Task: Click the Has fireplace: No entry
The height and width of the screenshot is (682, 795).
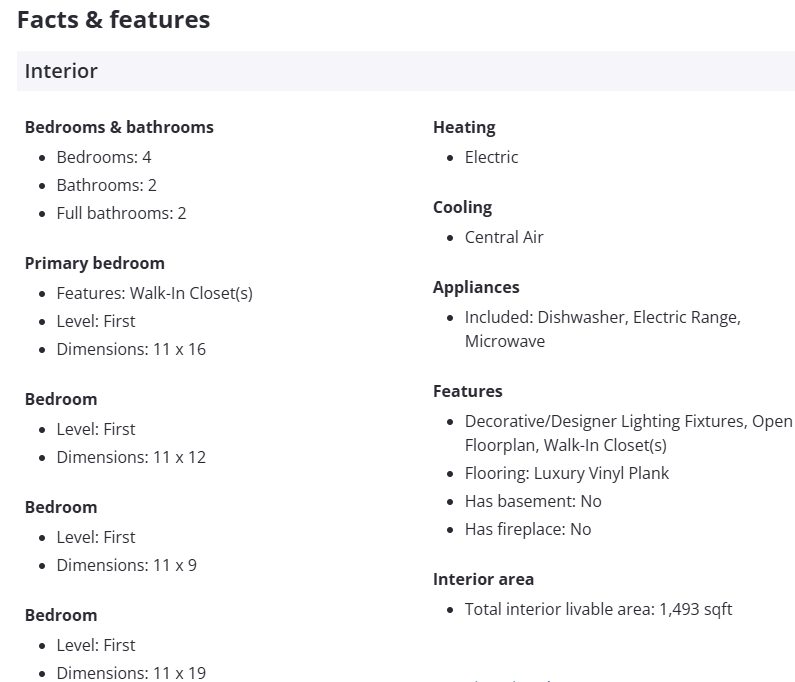Action: point(528,529)
